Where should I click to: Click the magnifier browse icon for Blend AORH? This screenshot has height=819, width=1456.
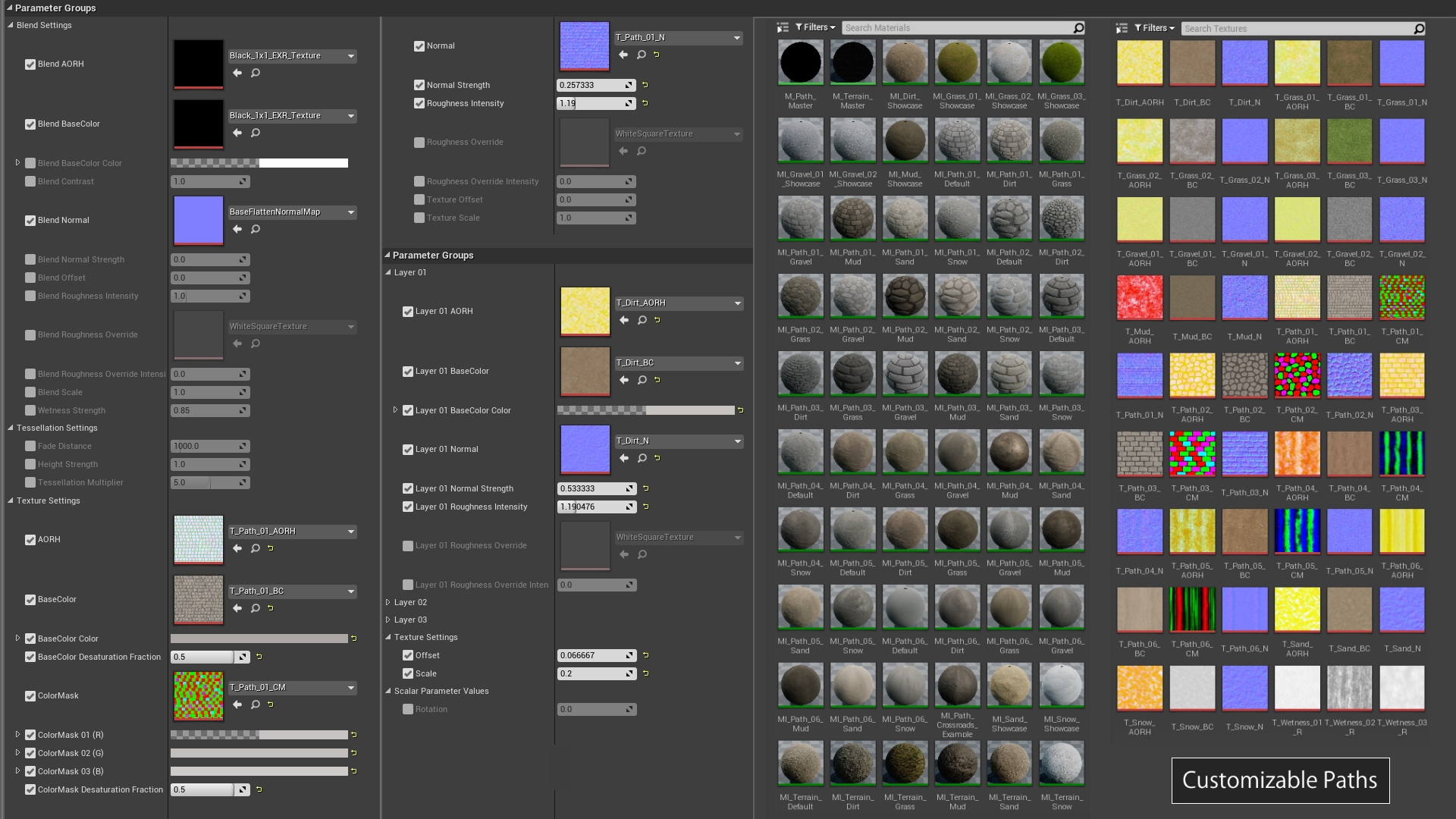[x=255, y=72]
